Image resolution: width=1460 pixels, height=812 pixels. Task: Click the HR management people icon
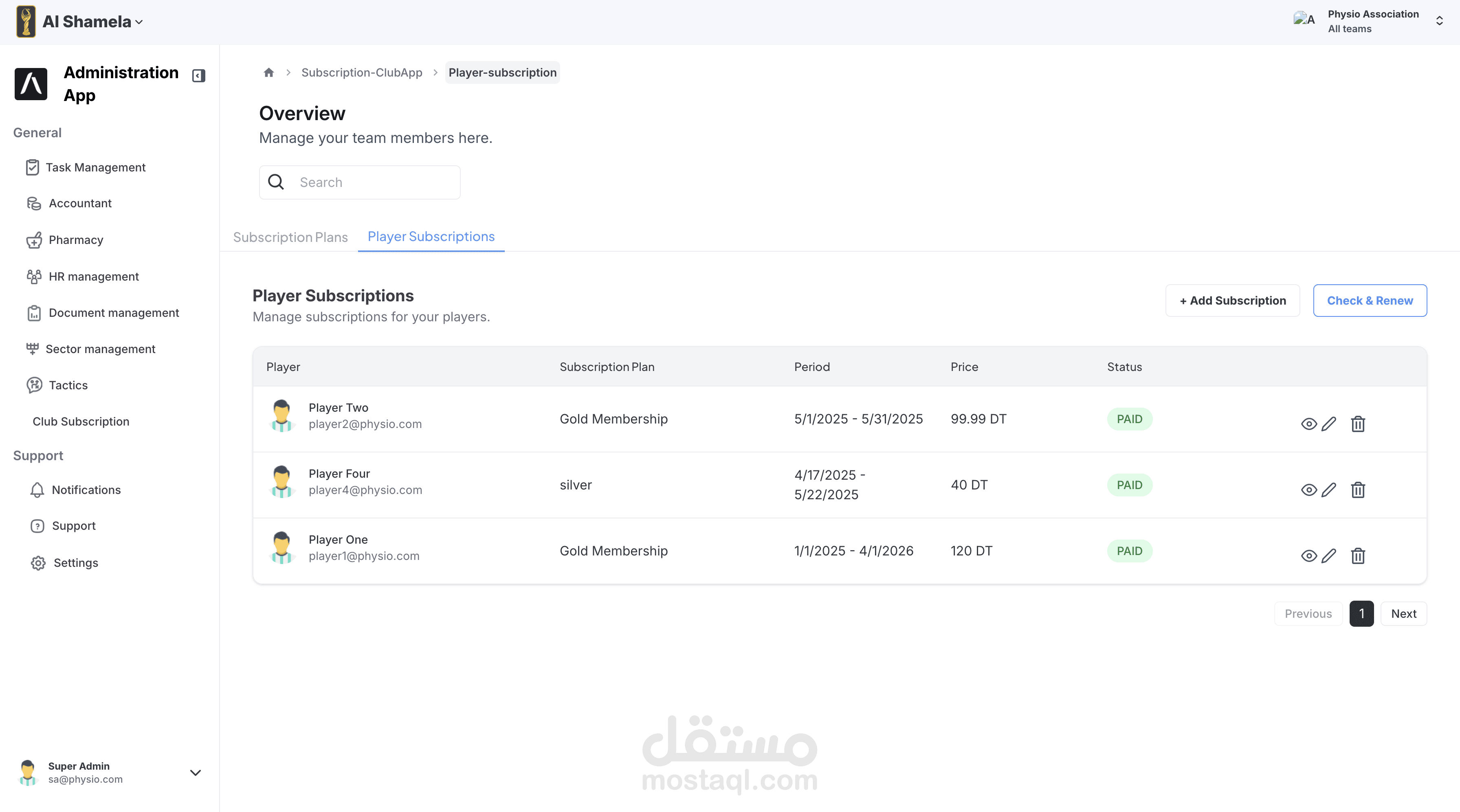(34, 277)
